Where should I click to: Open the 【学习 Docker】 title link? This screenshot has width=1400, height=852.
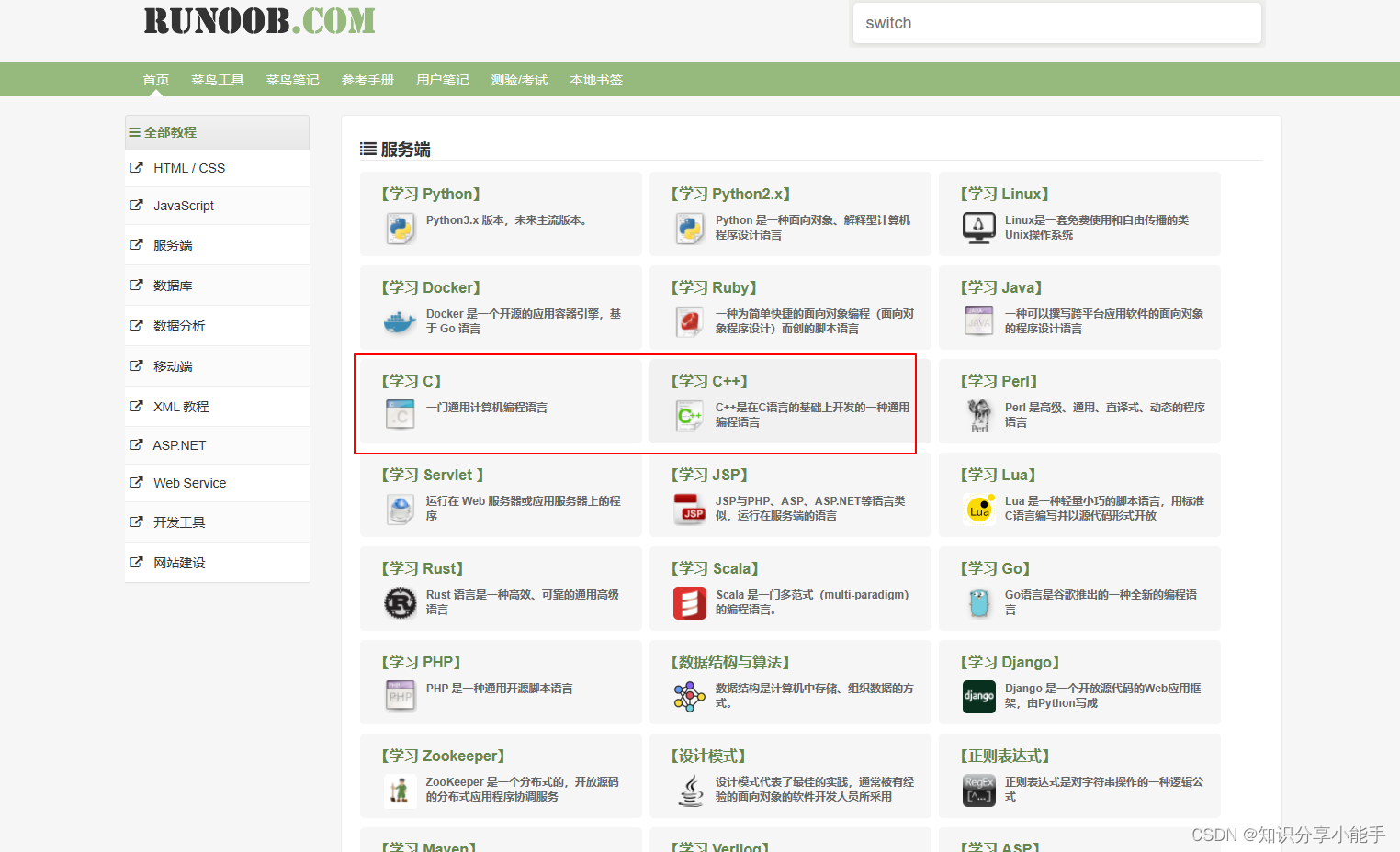pos(431,287)
